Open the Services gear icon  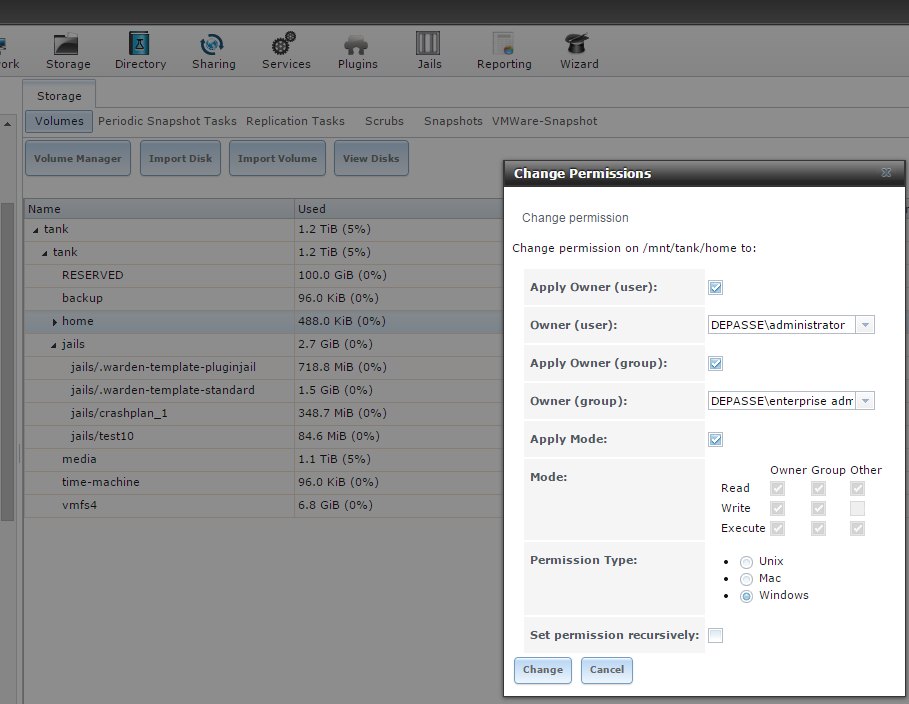click(x=286, y=50)
